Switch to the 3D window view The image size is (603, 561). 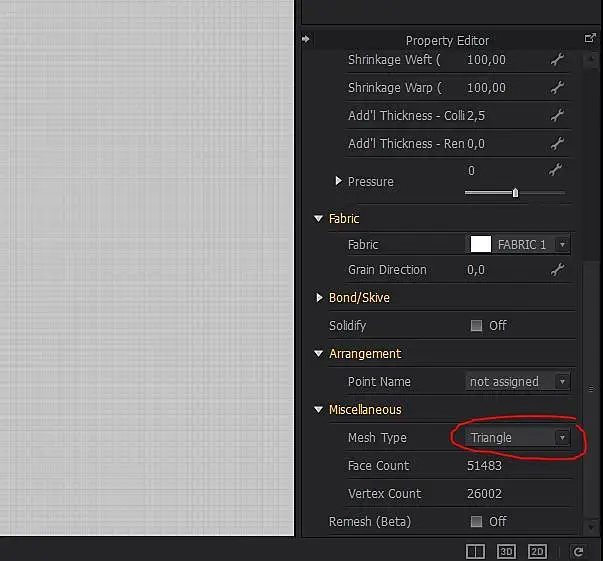(506, 551)
